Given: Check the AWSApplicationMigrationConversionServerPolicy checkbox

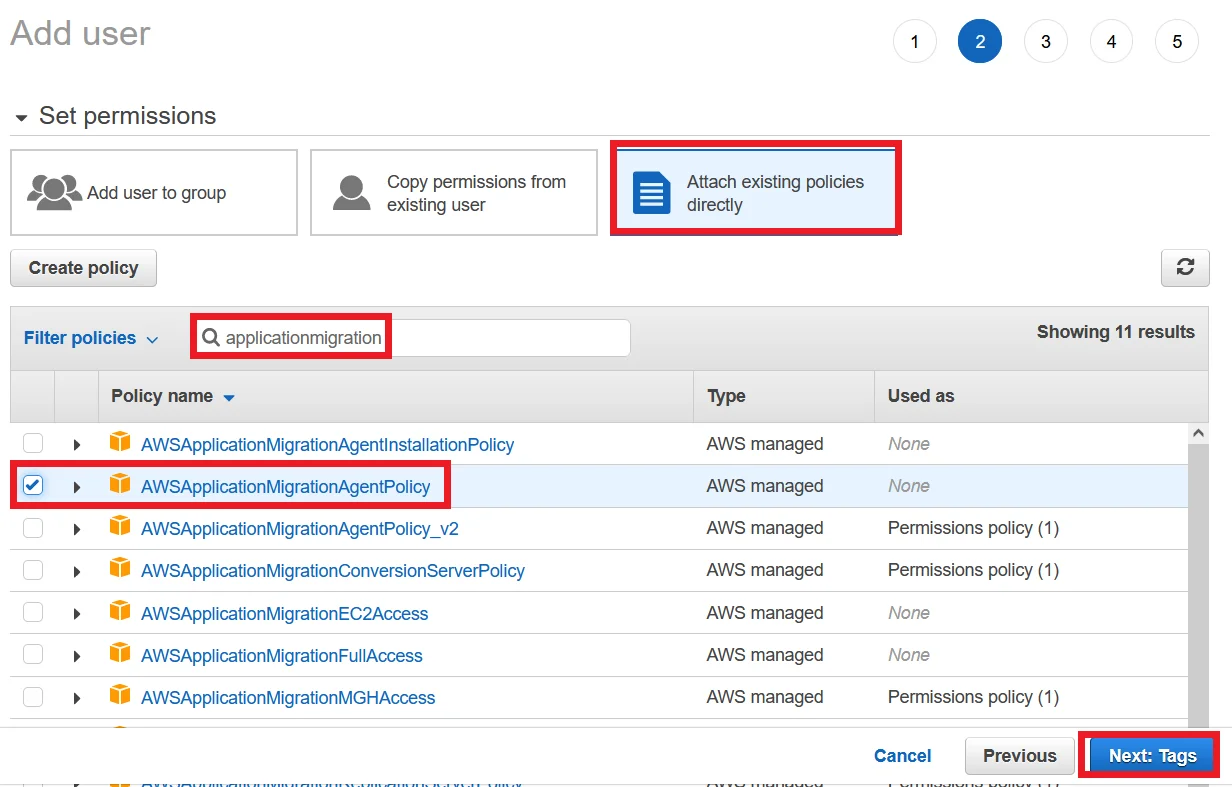Looking at the screenshot, I should (x=33, y=569).
